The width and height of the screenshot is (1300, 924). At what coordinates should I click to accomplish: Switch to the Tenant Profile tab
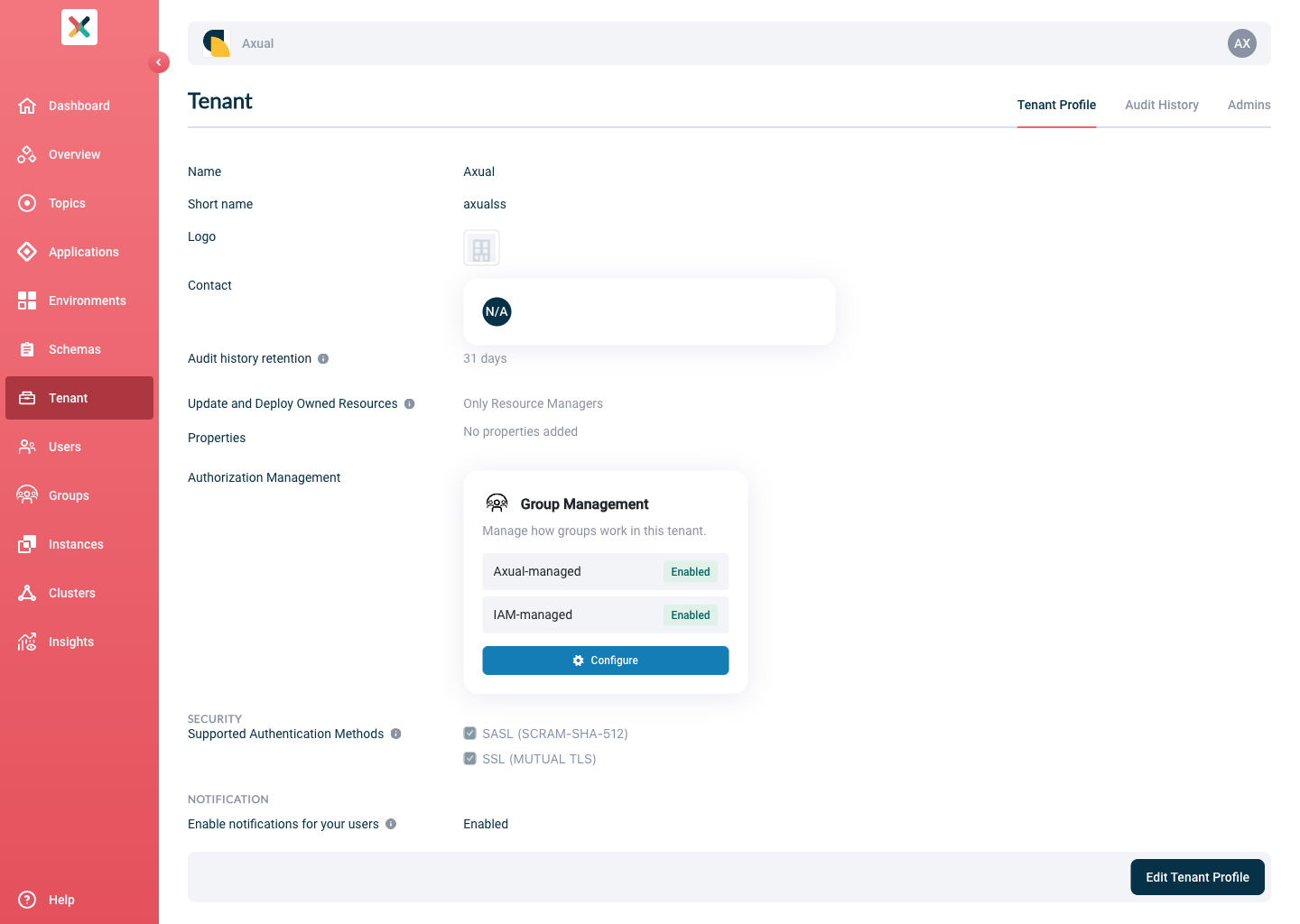point(1056,105)
